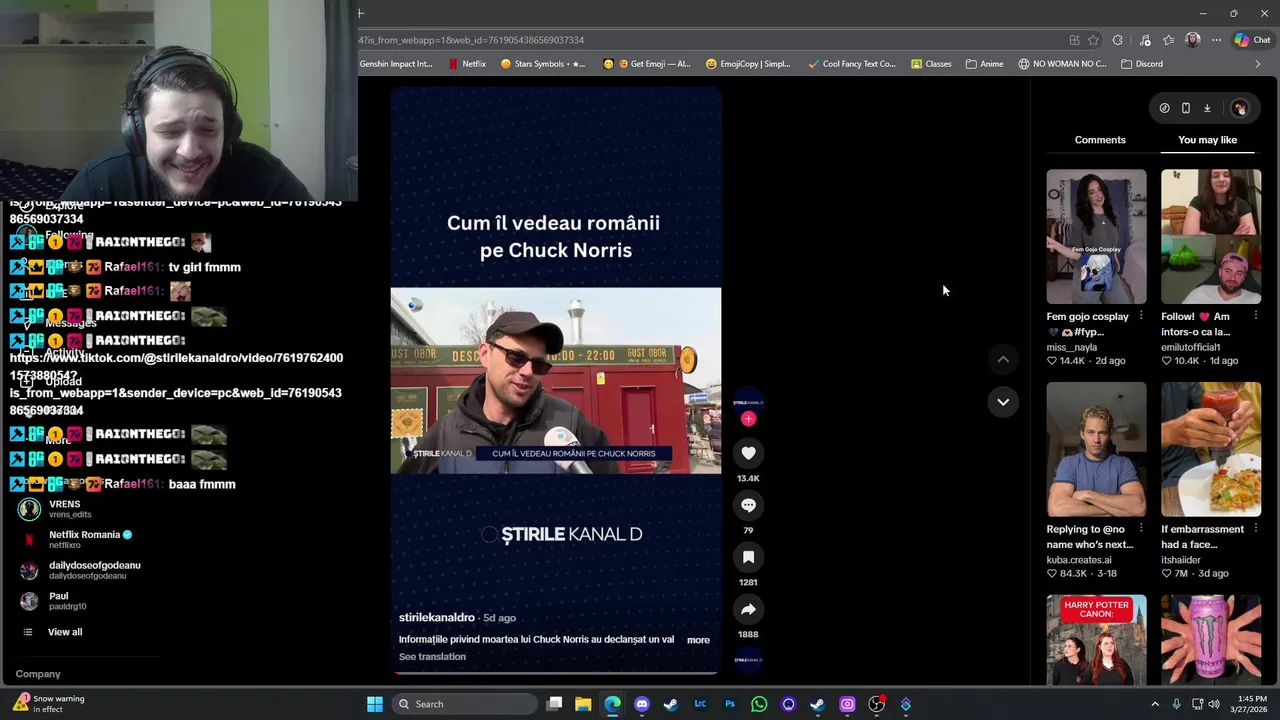The width and height of the screenshot is (1280, 720).
Task: Click the See translation link
Action: click(432, 657)
